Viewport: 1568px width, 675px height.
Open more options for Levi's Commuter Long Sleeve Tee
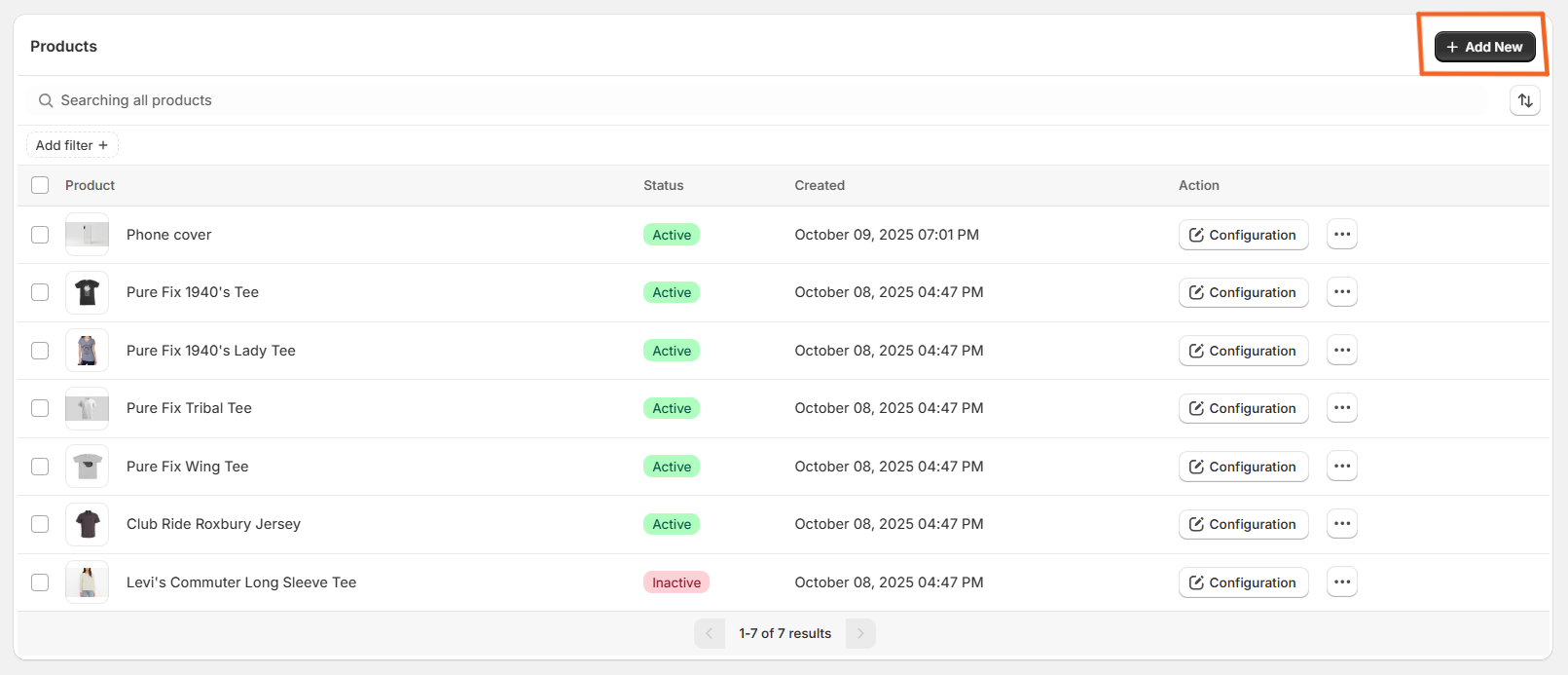(x=1341, y=582)
